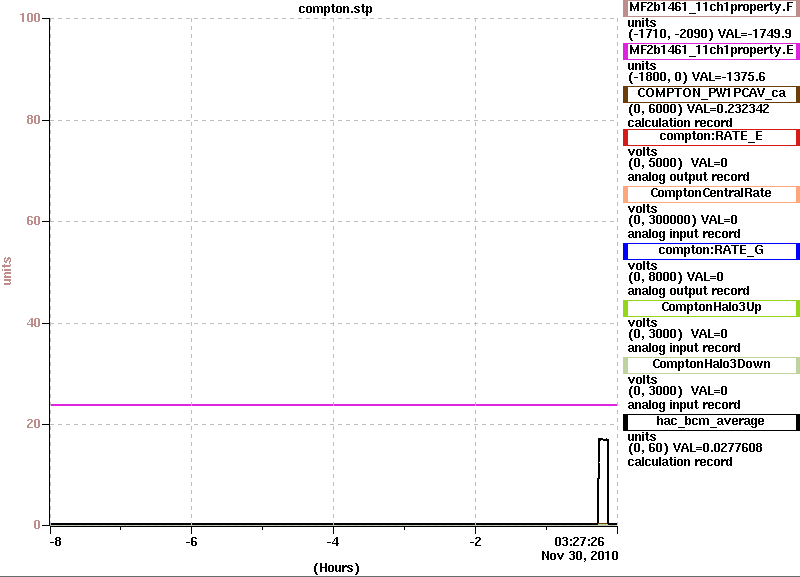Select the ComptonHalo3Up legend entry
Image resolution: width=800 pixels, height=577 pixels.
pos(711,307)
